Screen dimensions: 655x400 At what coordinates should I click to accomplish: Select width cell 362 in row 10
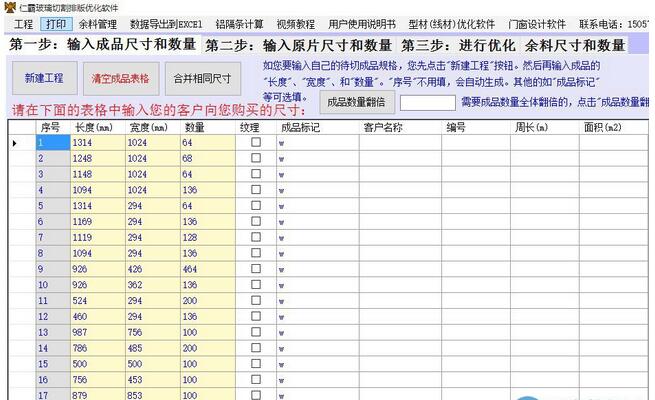click(152, 285)
